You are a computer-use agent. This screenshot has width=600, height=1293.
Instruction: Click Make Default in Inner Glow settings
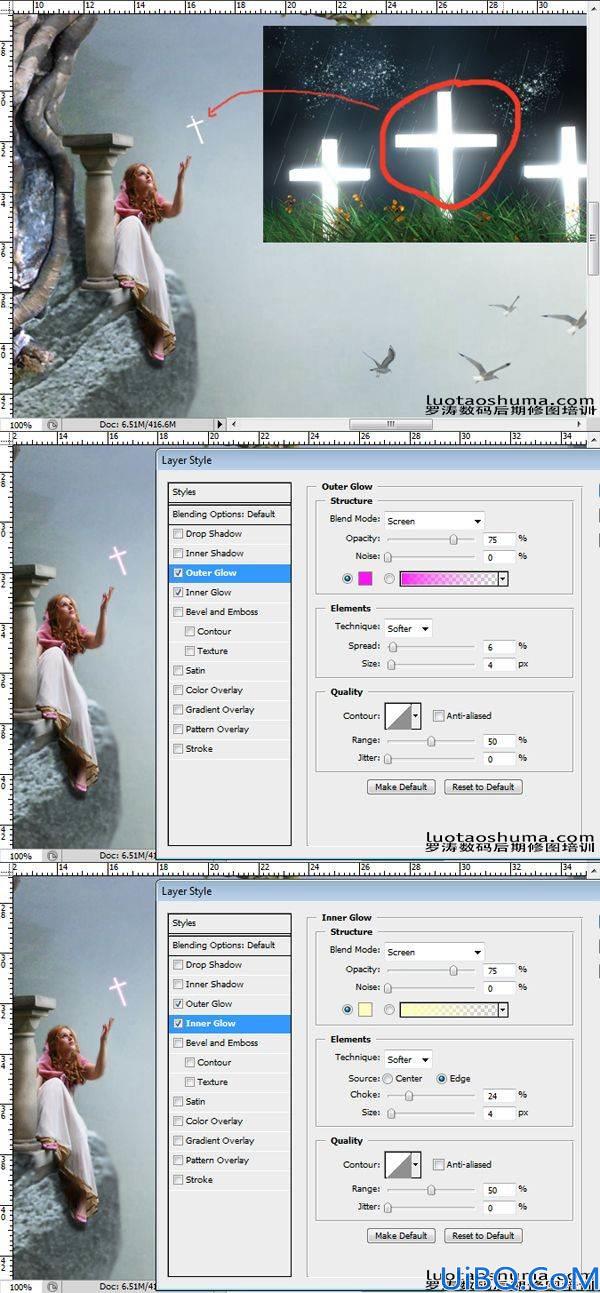coord(401,1236)
